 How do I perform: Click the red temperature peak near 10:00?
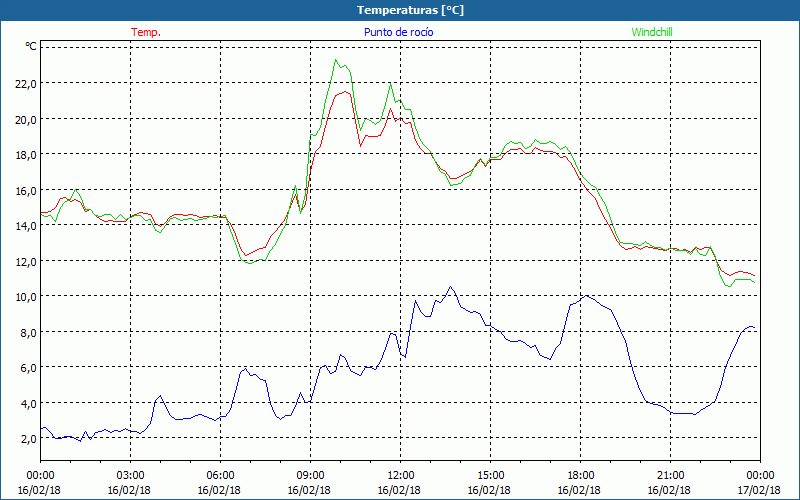point(345,91)
